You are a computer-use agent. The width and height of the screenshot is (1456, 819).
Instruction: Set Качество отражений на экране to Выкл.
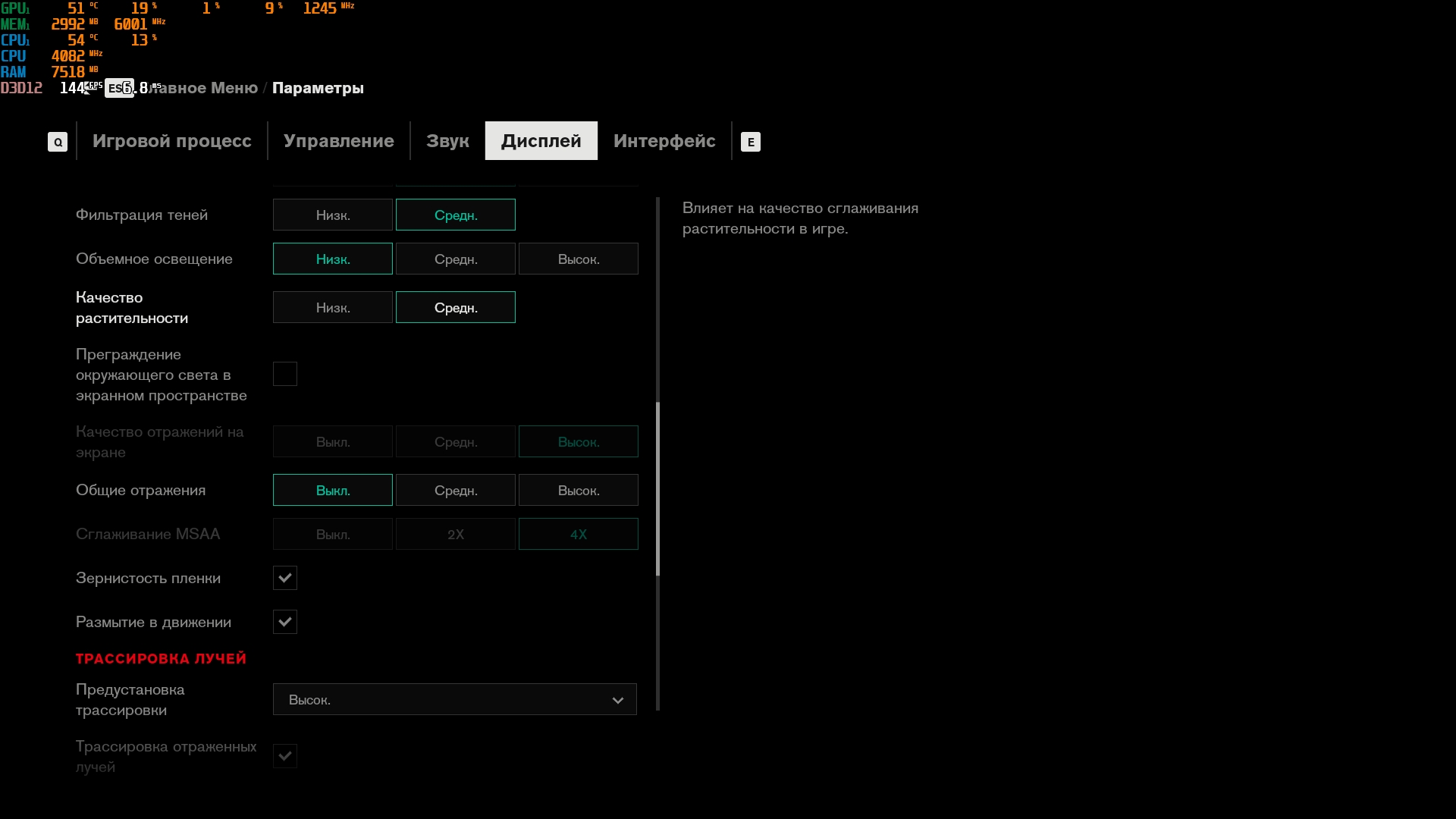tap(333, 442)
